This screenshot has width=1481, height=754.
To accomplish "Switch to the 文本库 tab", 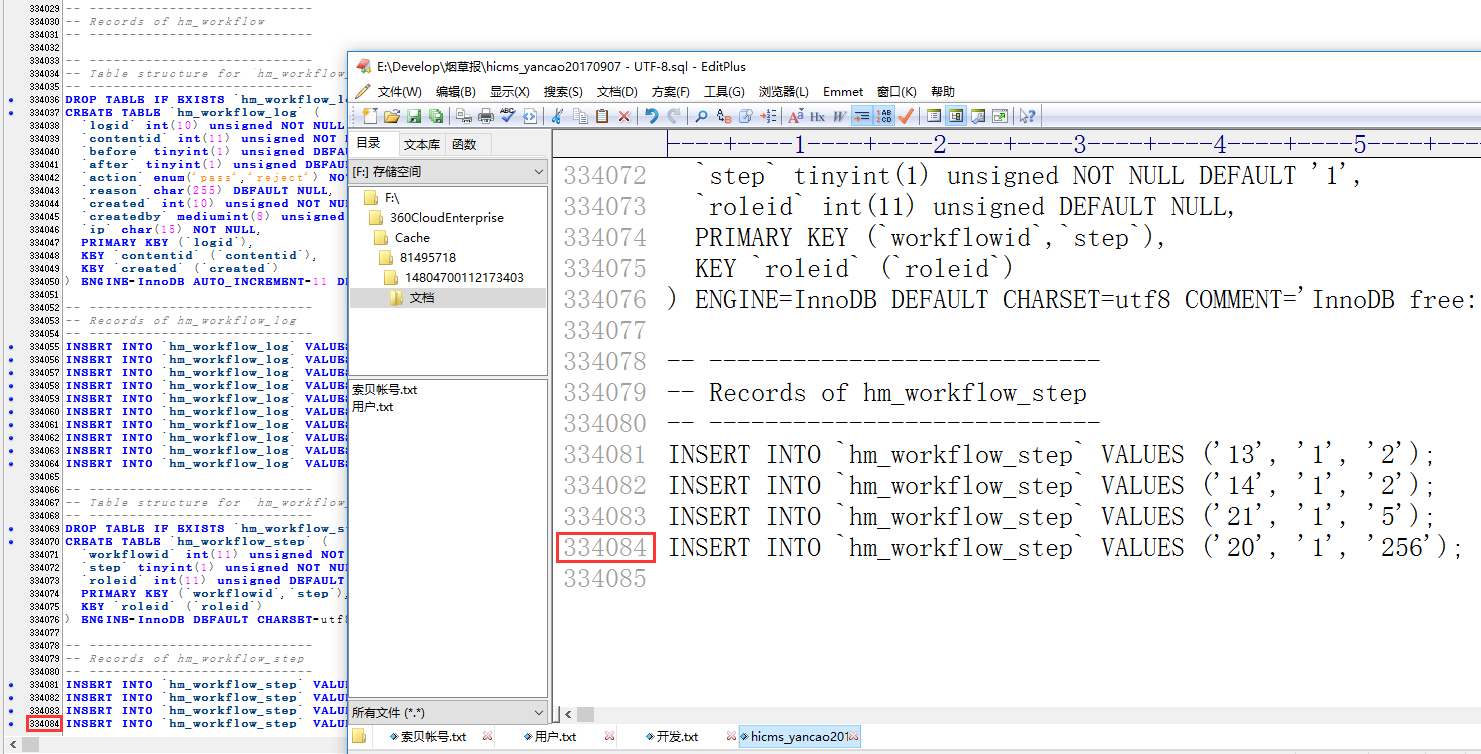I will (x=421, y=145).
